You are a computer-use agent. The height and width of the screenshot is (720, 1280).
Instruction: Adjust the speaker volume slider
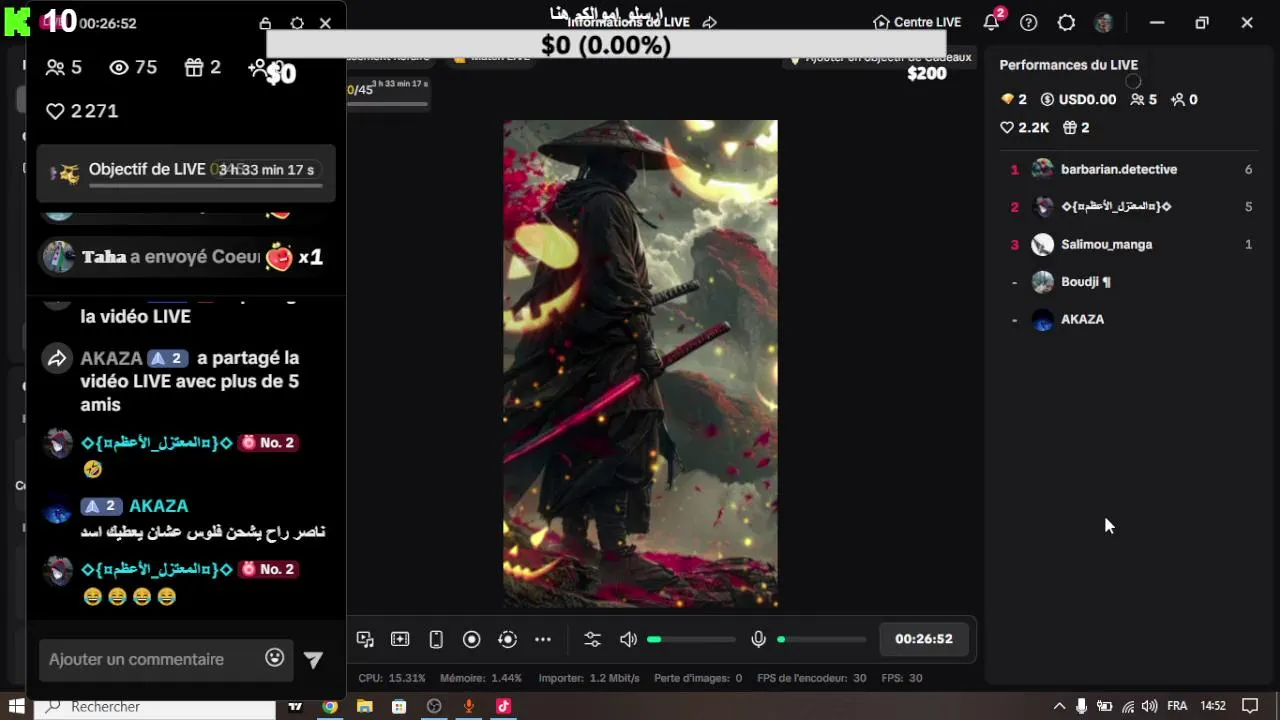pyautogui.click(x=692, y=639)
